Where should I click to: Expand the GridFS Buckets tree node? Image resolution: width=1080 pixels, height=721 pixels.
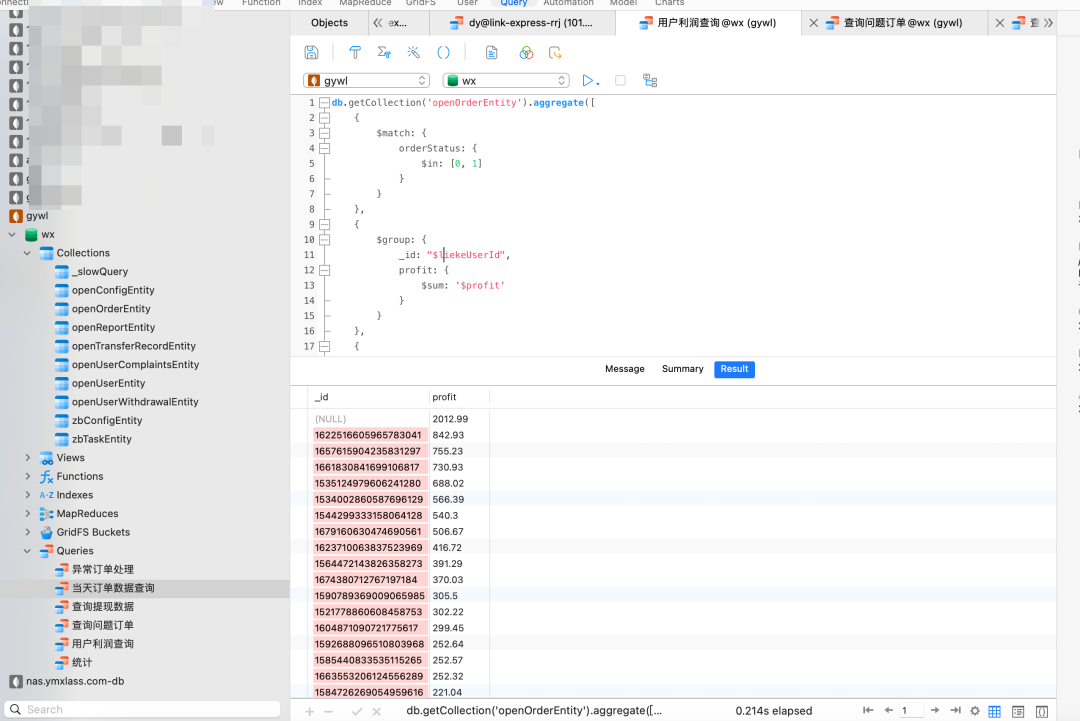[x=27, y=532]
